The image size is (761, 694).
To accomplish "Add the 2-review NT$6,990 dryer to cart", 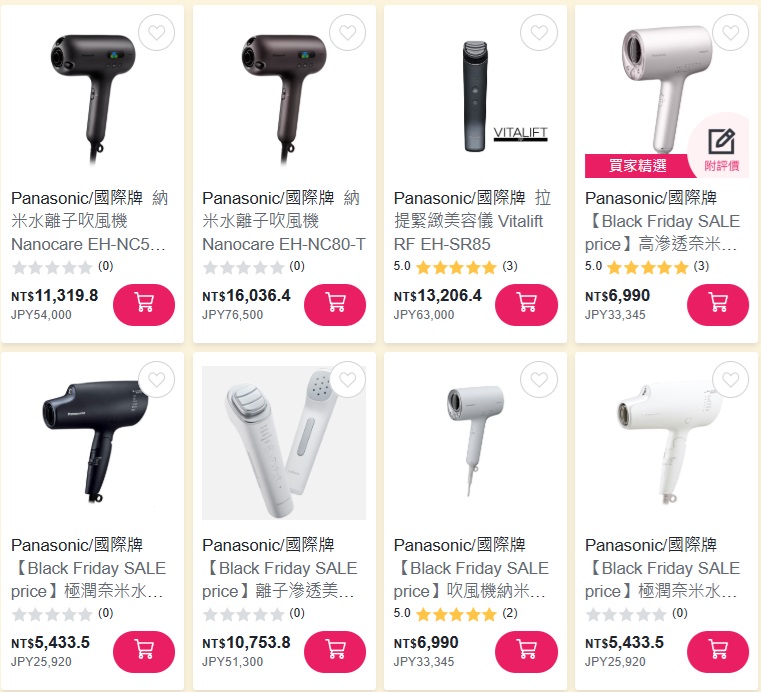I will 526,651.
